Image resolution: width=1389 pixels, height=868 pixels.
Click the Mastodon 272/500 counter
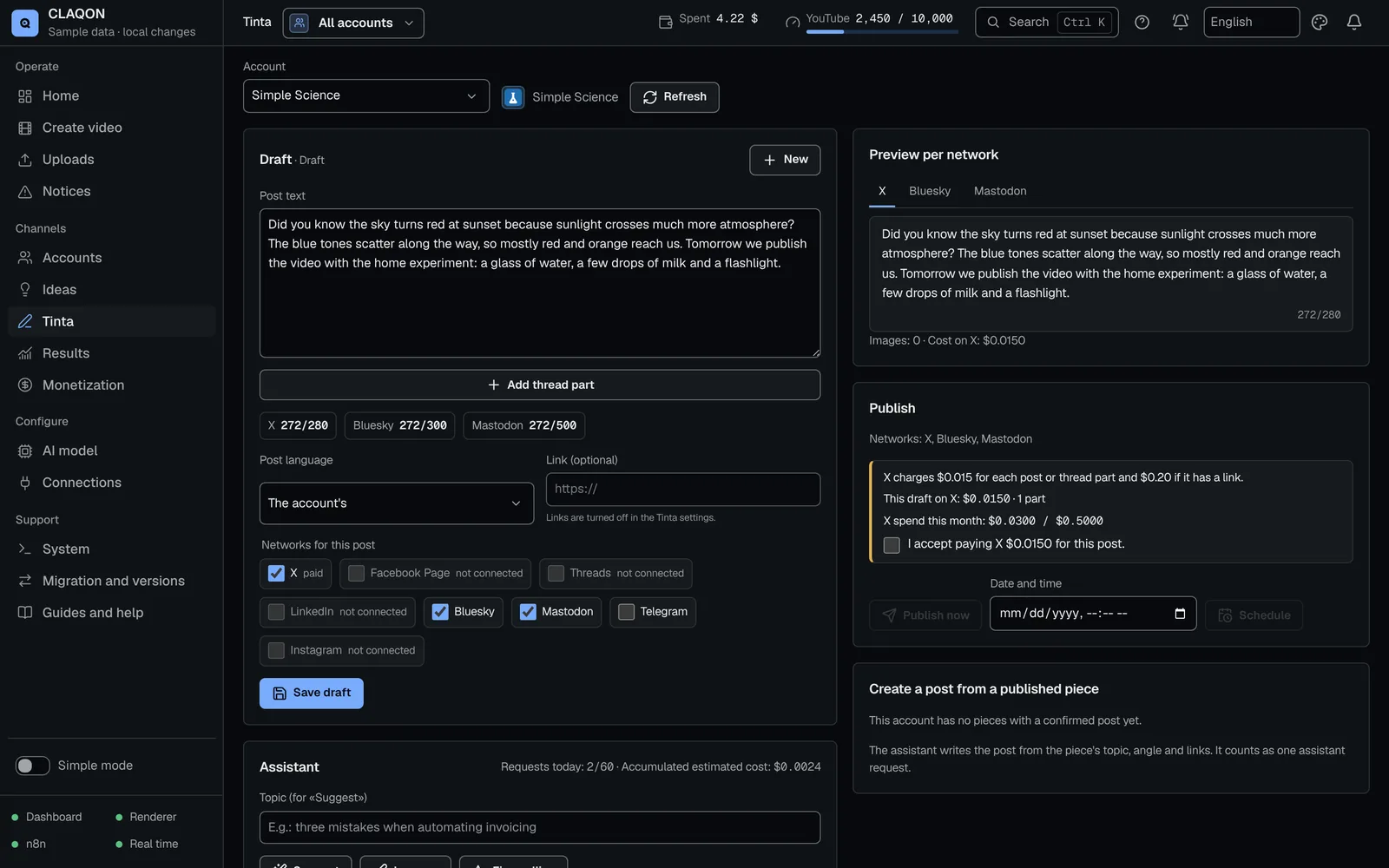[523, 426]
